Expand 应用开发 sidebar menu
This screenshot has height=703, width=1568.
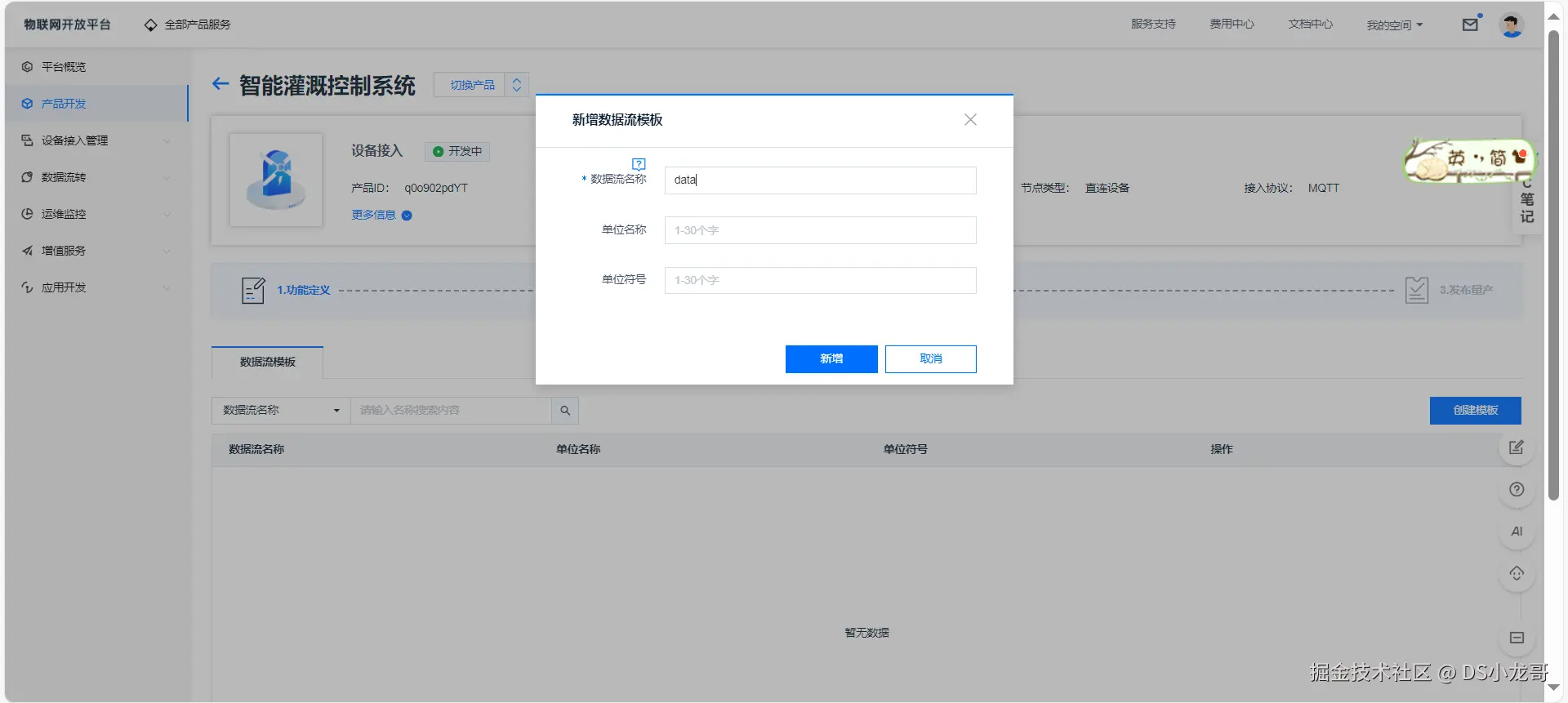96,287
